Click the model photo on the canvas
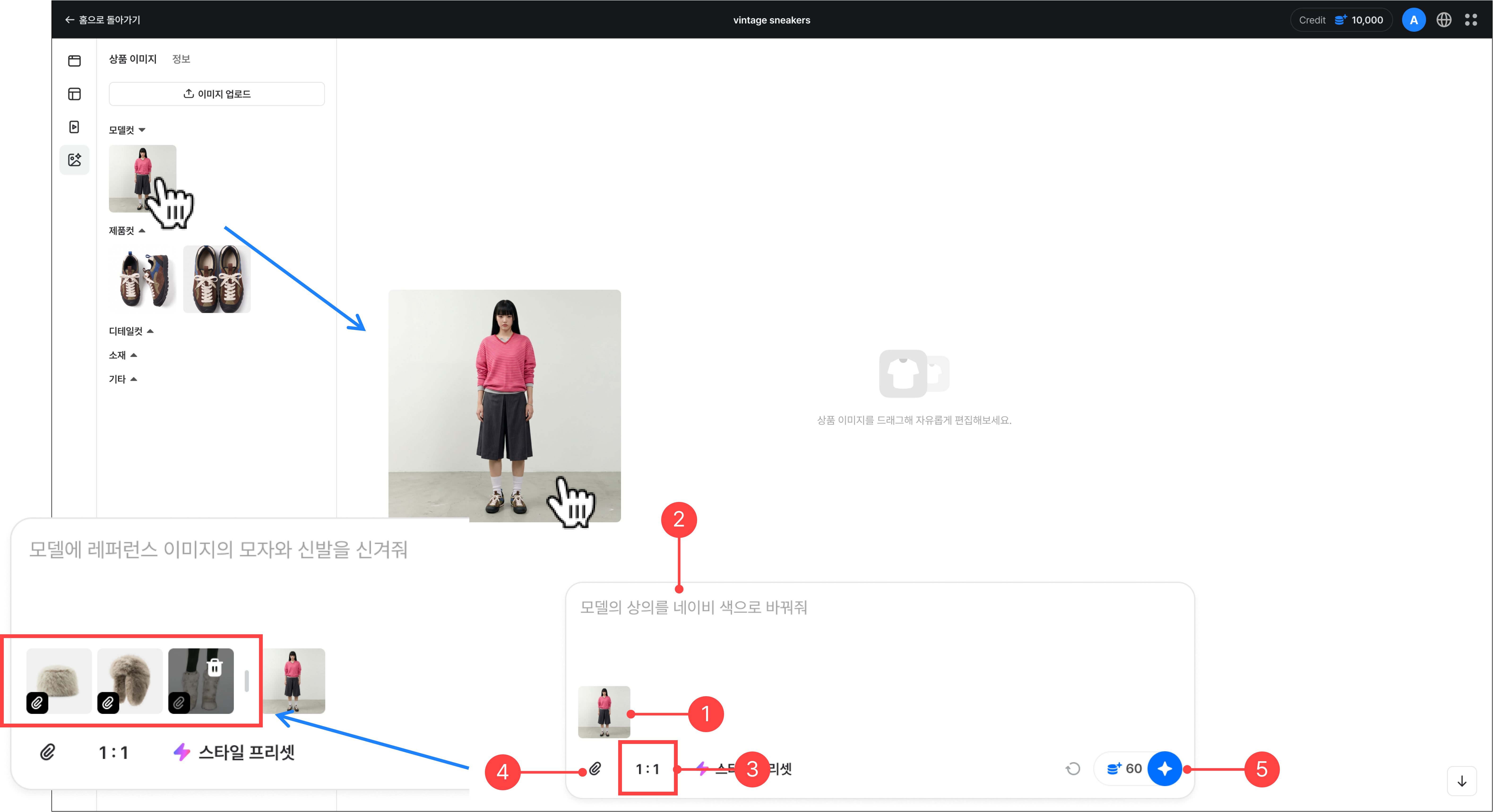This screenshot has width=1493, height=812. [x=504, y=406]
